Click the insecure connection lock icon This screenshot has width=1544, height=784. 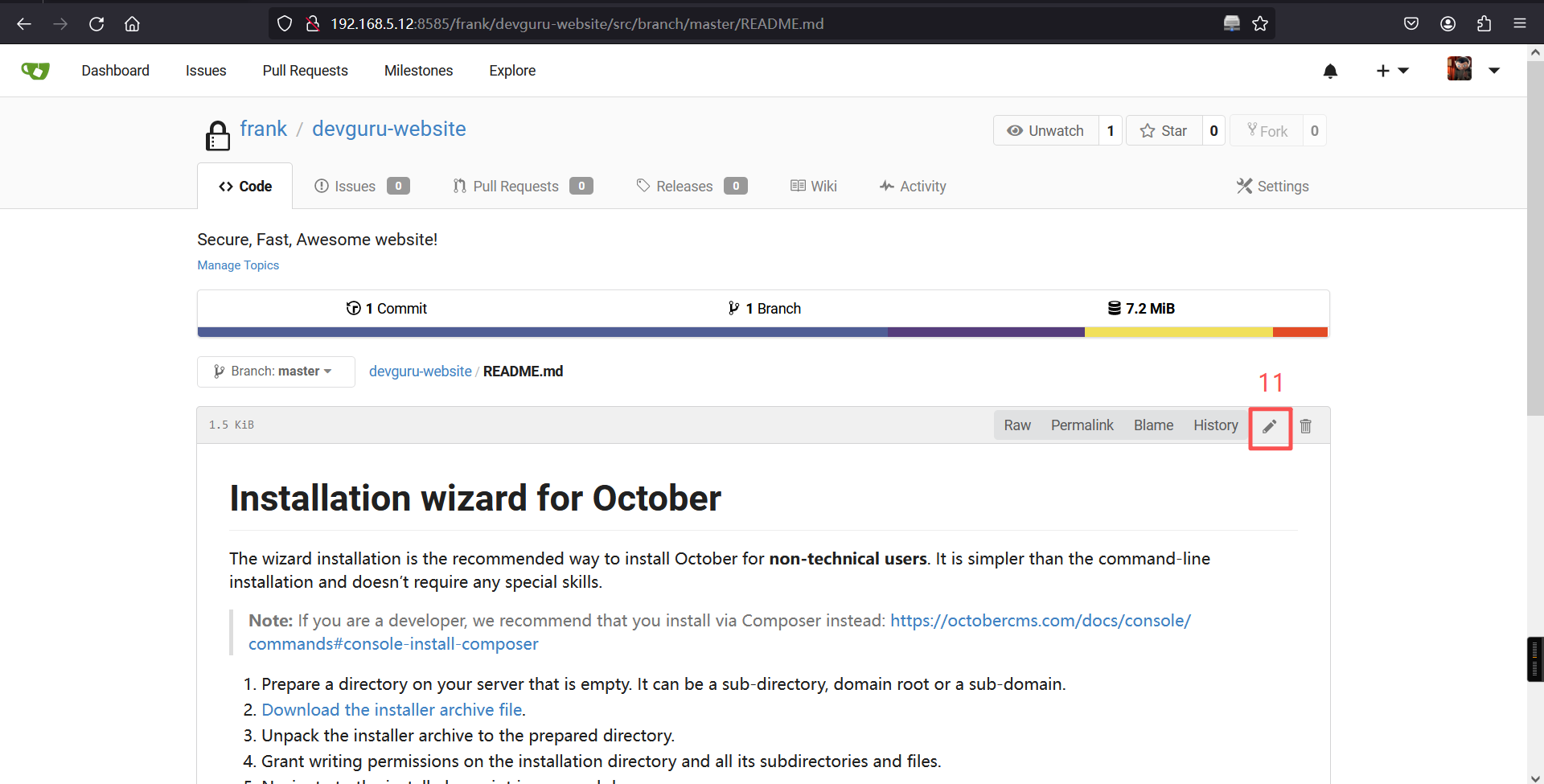pos(313,23)
